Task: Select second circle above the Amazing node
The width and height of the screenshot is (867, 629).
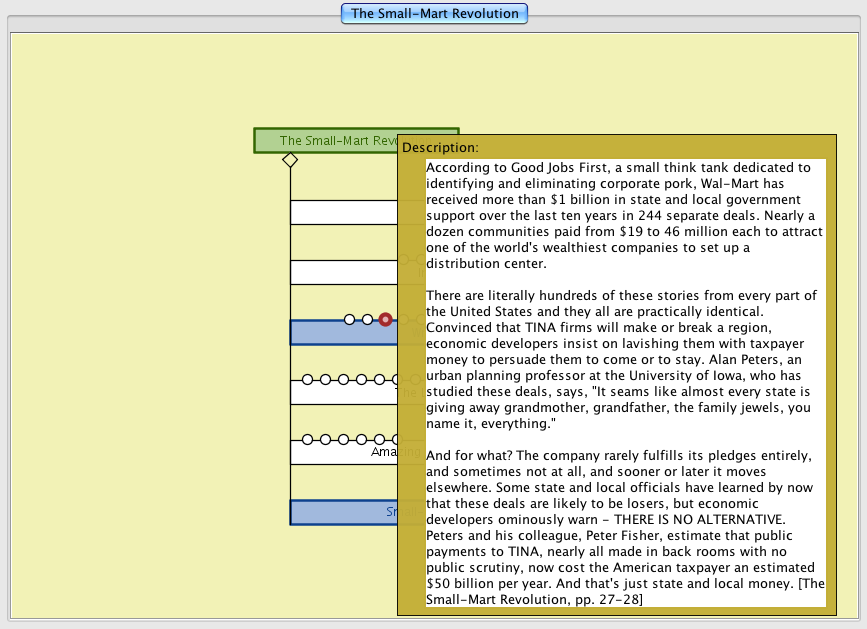Action: (326, 439)
